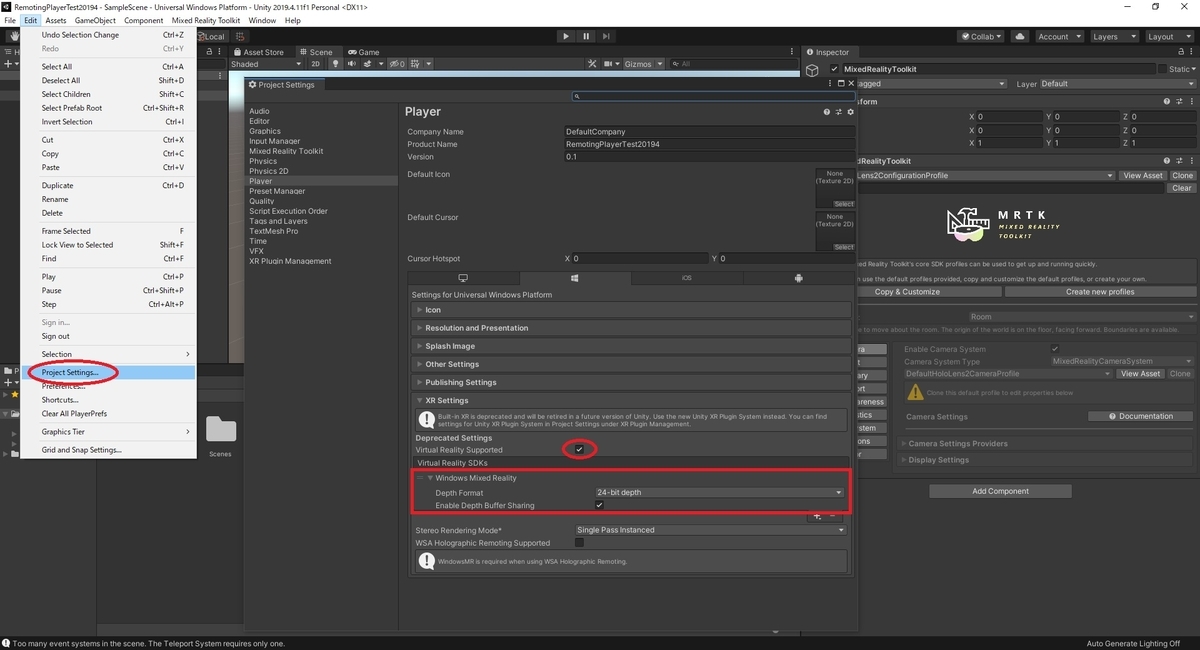Choose Clear All PlayerPrefs menu entry
The width and height of the screenshot is (1200, 650).
pos(108,414)
